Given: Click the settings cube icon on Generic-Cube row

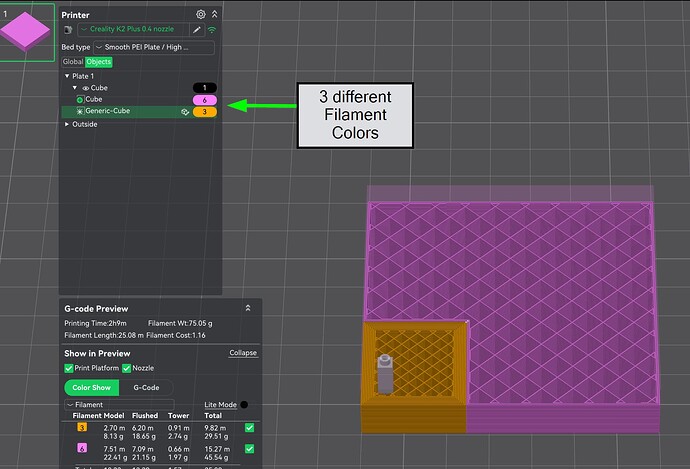Looking at the screenshot, I should click(x=185, y=112).
